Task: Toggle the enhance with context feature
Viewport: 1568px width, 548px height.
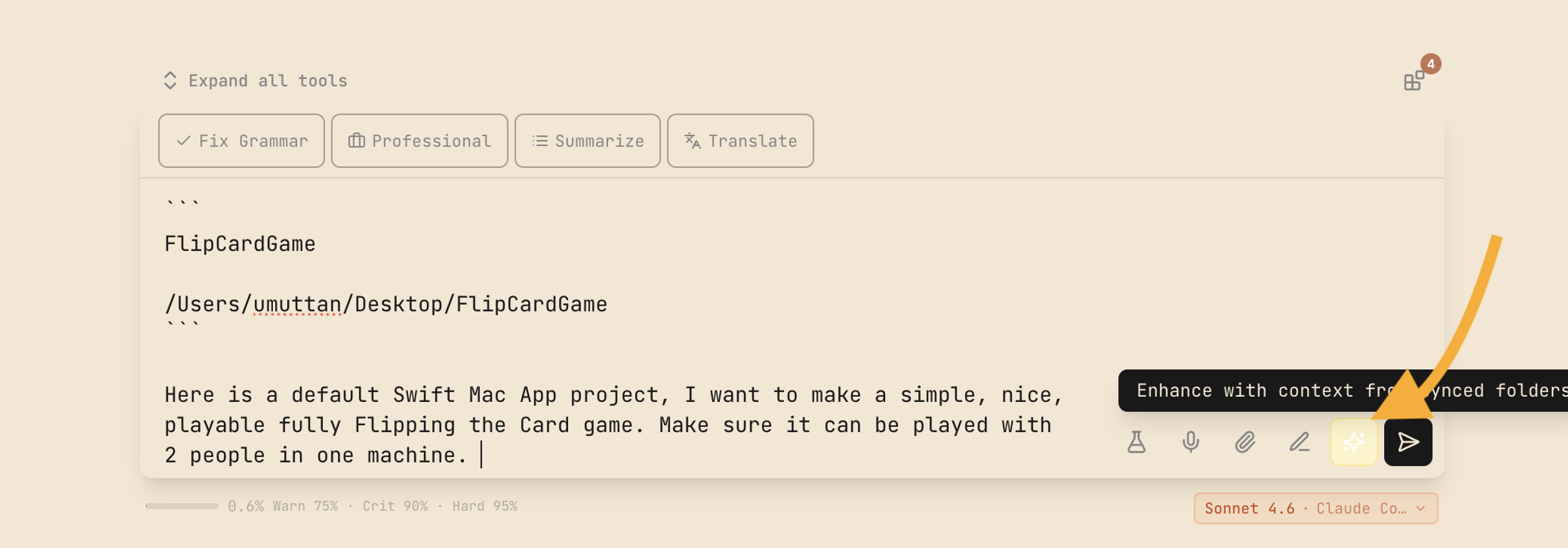Action: [x=1353, y=442]
